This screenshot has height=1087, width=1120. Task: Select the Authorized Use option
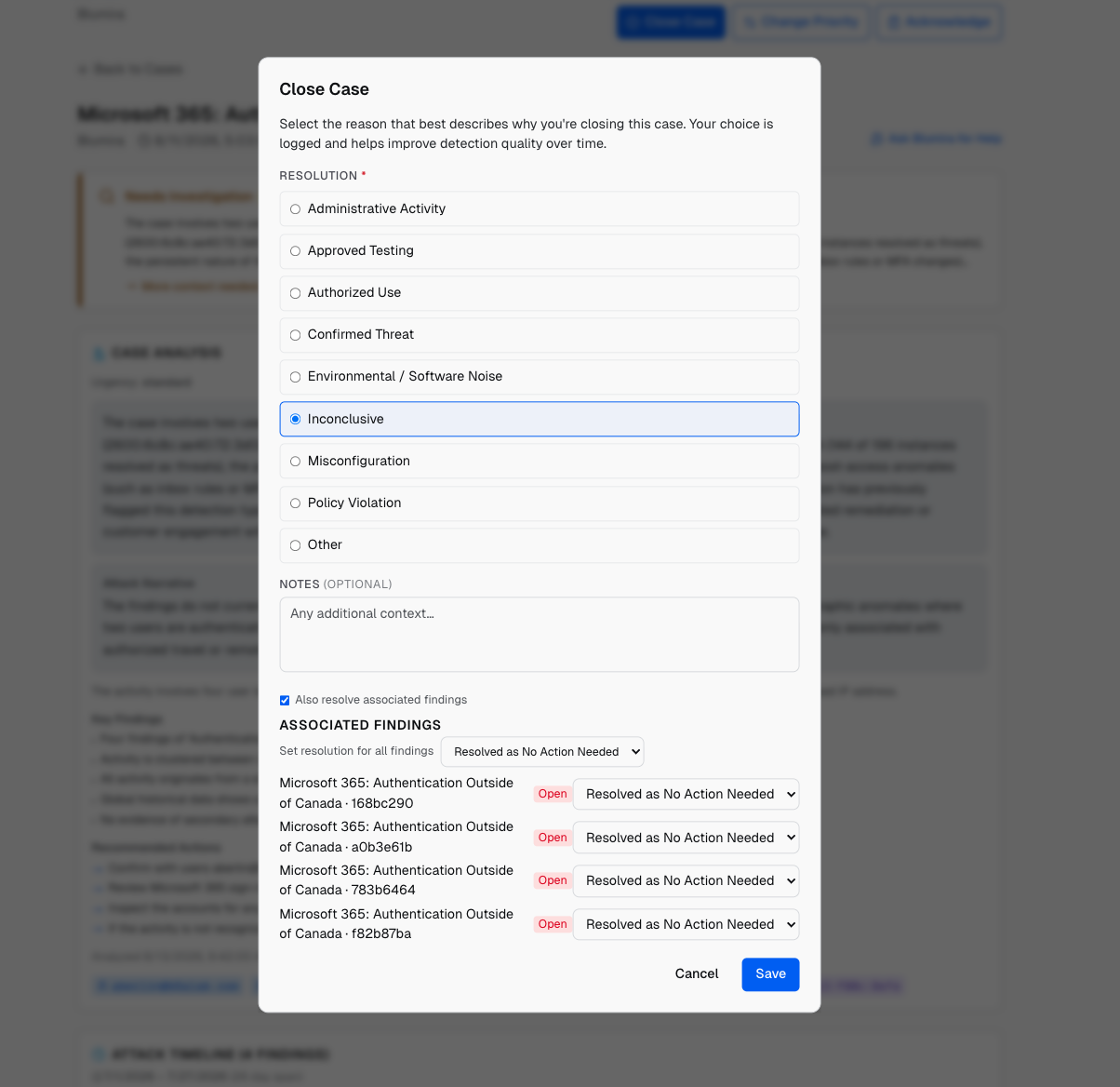(x=539, y=293)
